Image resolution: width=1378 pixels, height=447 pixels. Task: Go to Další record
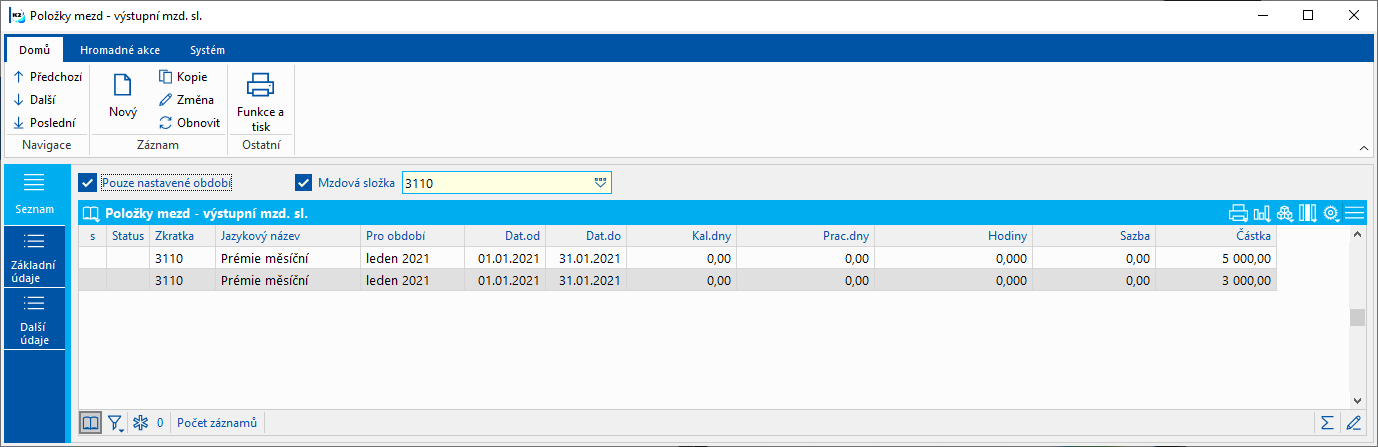tap(35, 99)
